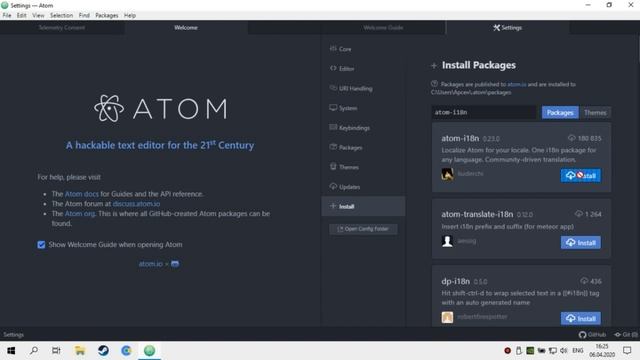Switch to the Telemetry Consent tab

click(62, 28)
